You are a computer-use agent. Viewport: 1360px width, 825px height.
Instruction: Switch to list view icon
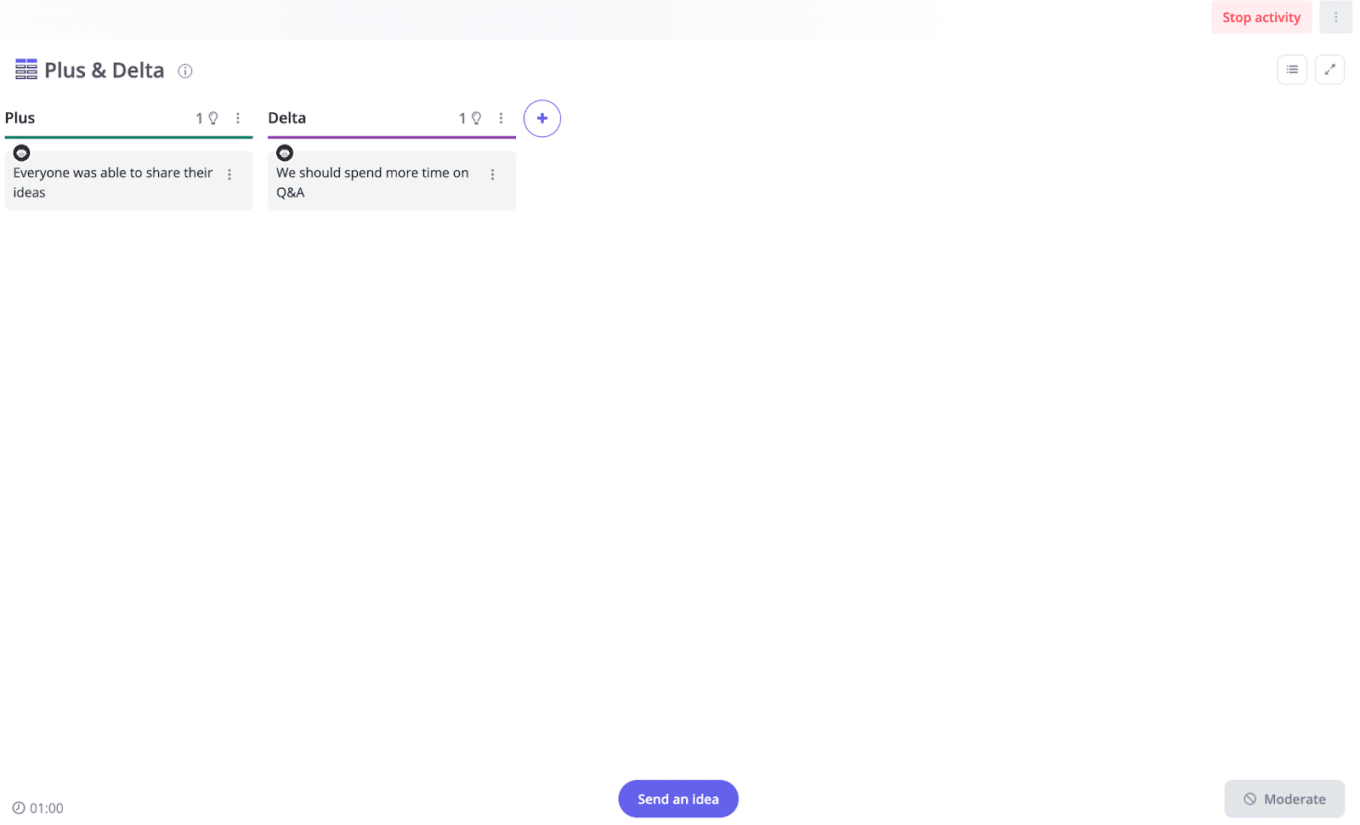[1292, 70]
